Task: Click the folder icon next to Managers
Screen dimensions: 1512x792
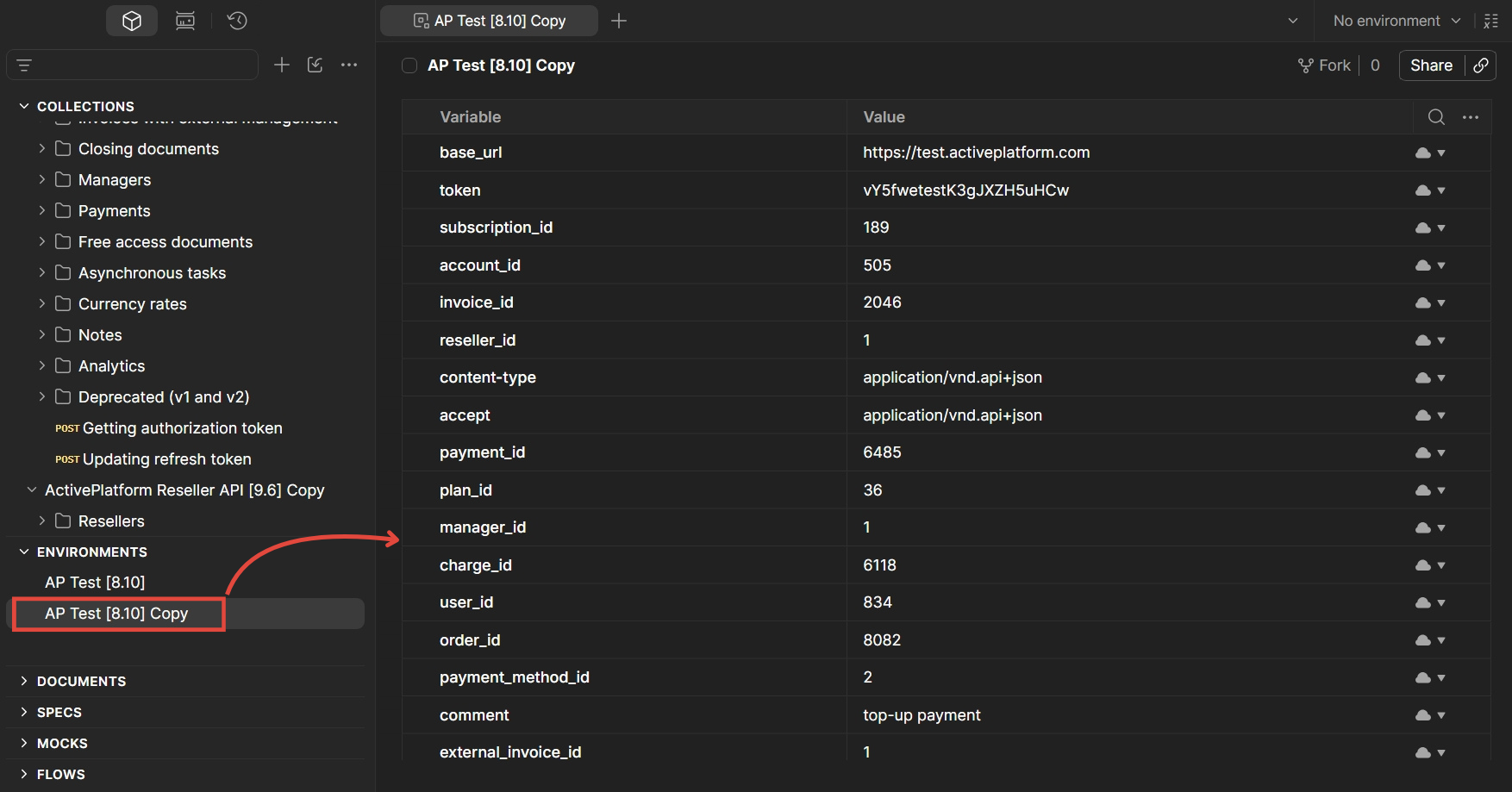Action: 63,179
